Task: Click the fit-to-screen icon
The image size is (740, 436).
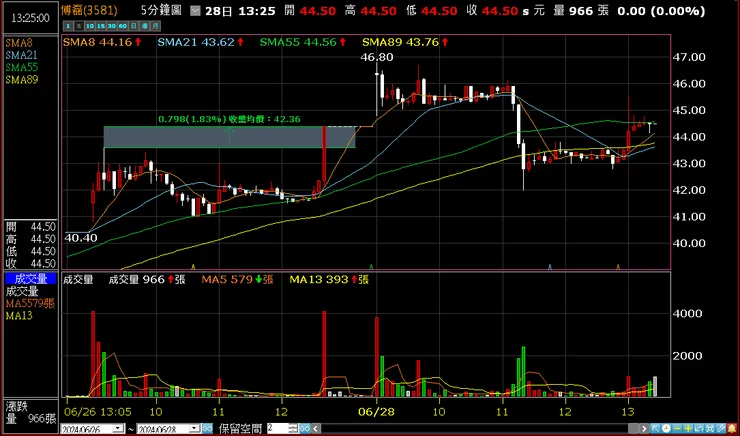Action: coord(710,428)
